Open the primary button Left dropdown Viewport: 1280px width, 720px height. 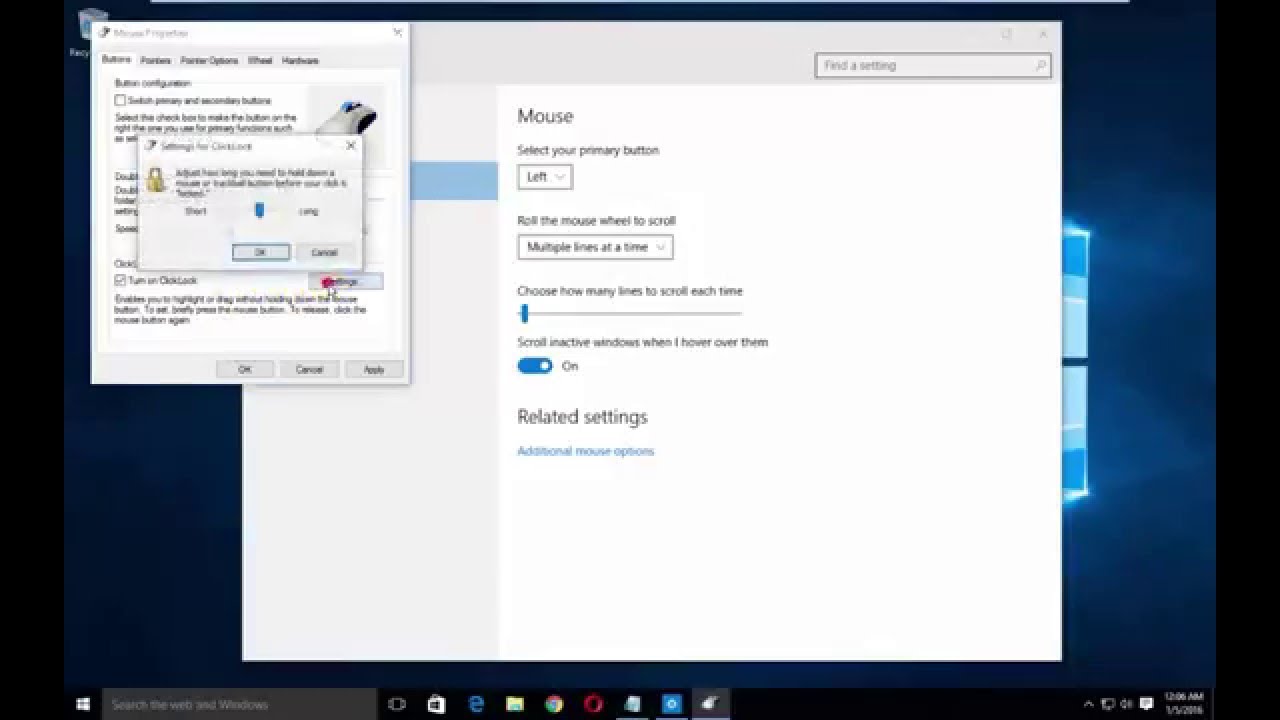pyautogui.click(x=545, y=177)
